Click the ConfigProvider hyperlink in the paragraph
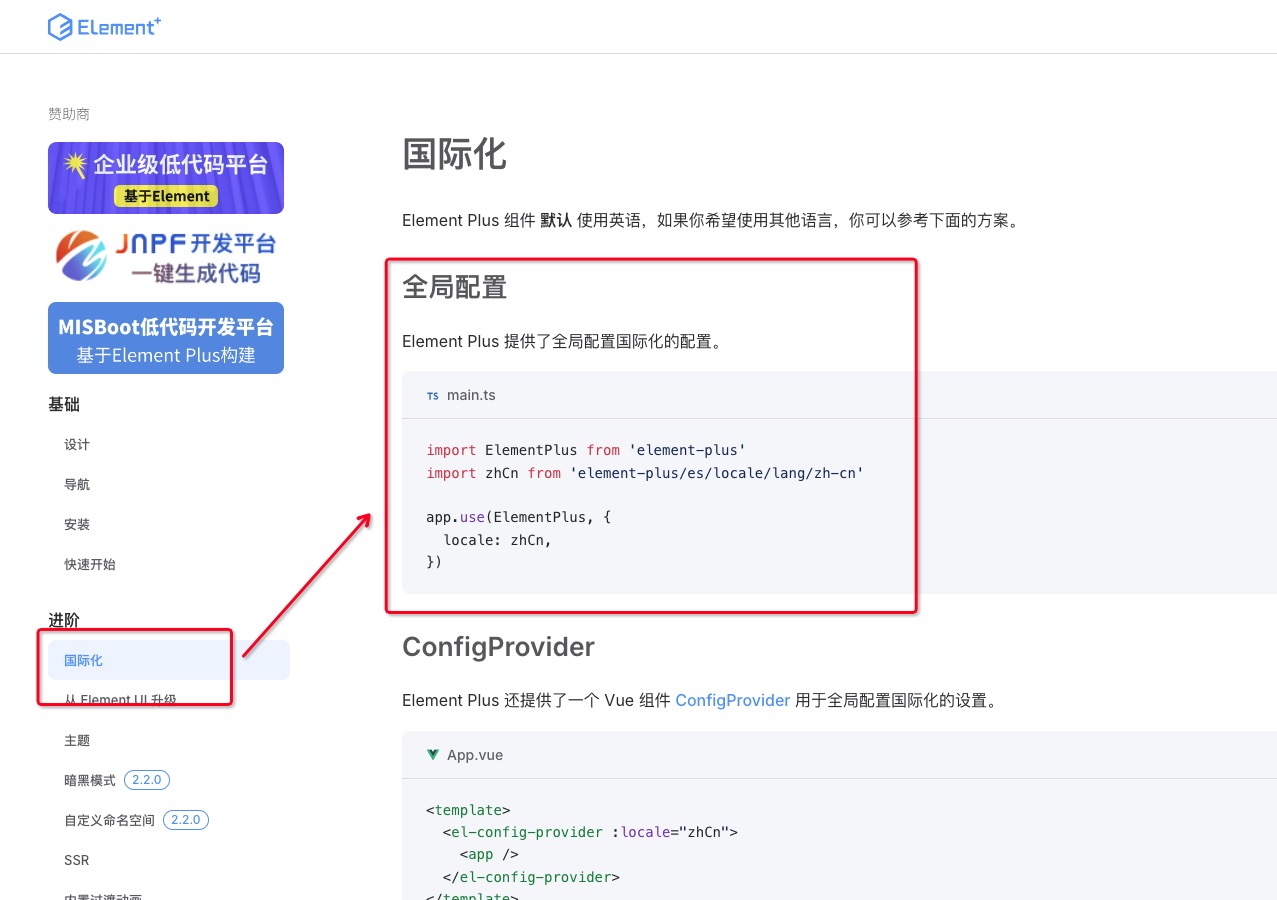 [733, 700]
